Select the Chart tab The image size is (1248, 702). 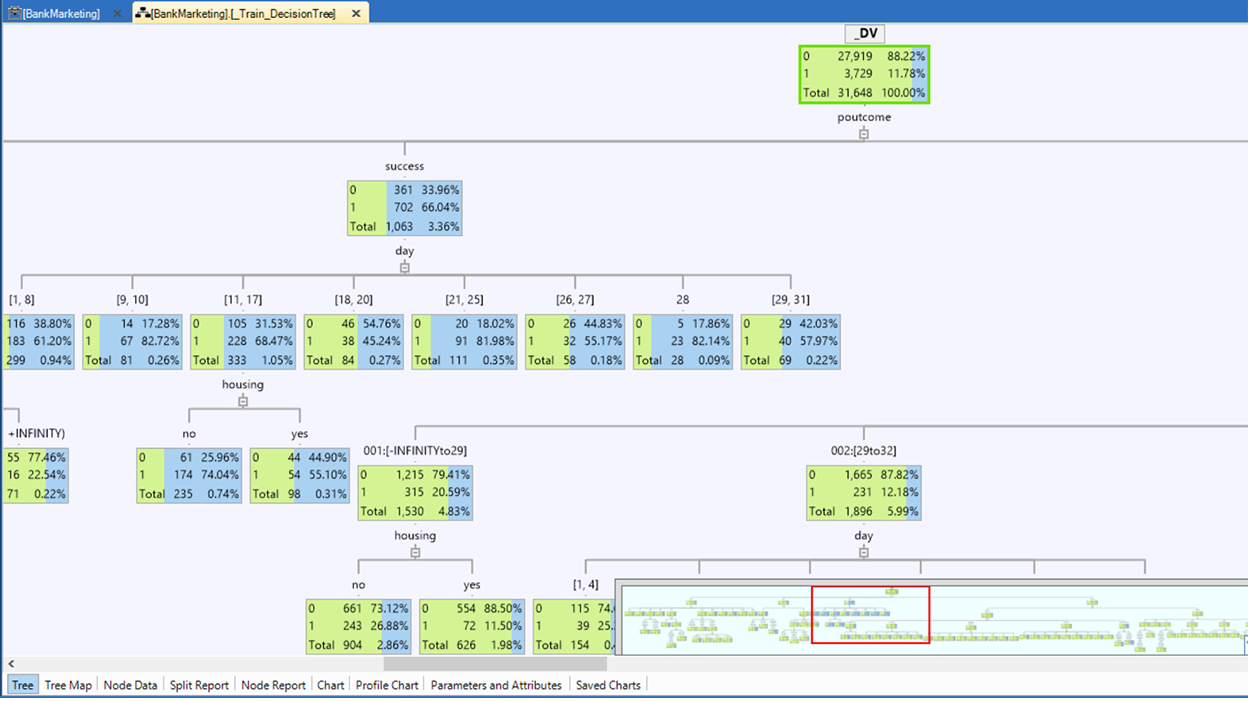click(330, 685)
